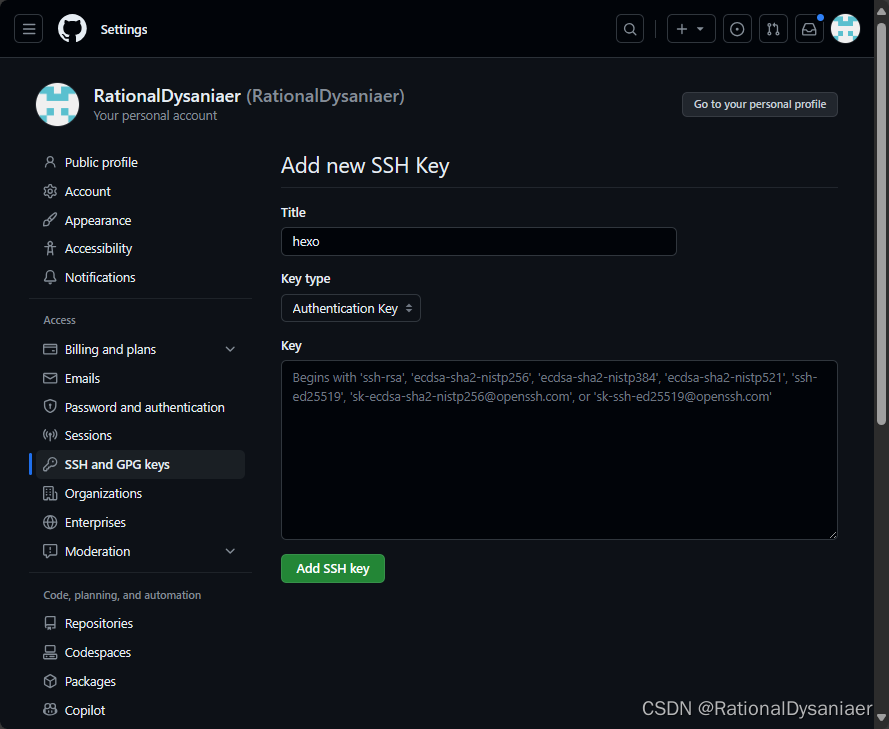Image resolution: width=889 pixels, height=729 pixels.
Task: Click the broadcast icon beside Sessions
Action: [50, 435]
